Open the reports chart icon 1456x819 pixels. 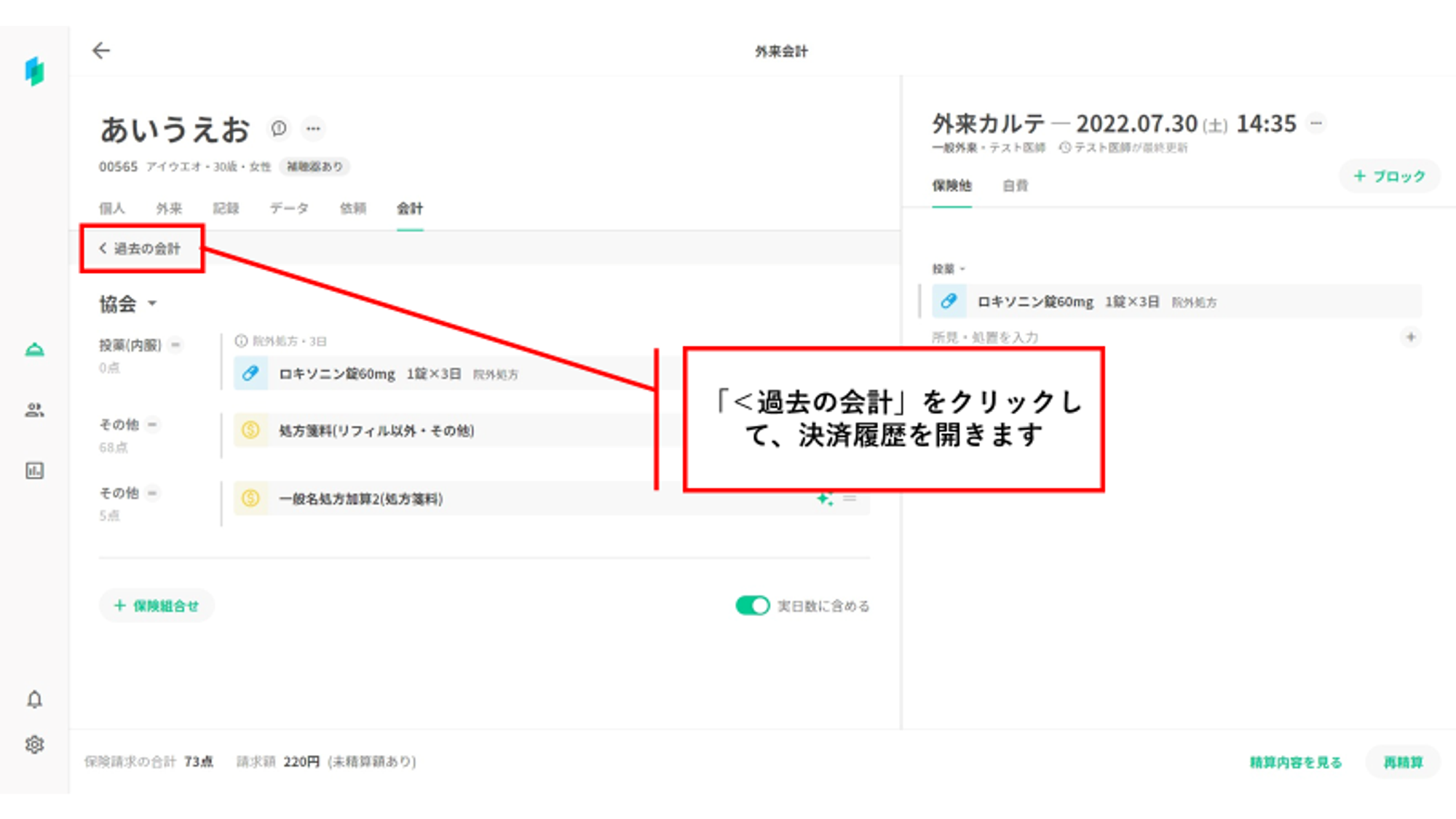click(x=34, y=471)
